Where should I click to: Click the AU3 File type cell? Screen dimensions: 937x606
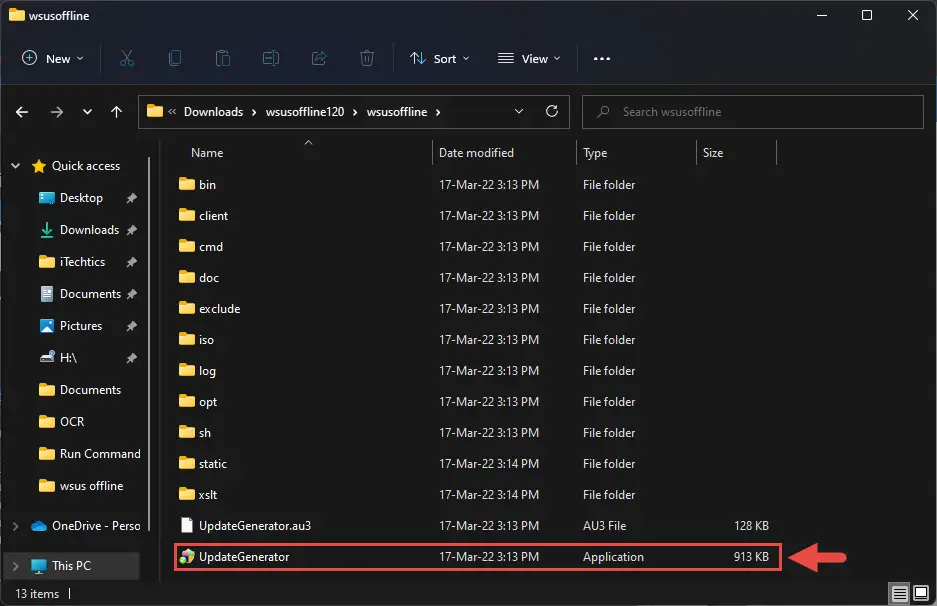[604, 526]
